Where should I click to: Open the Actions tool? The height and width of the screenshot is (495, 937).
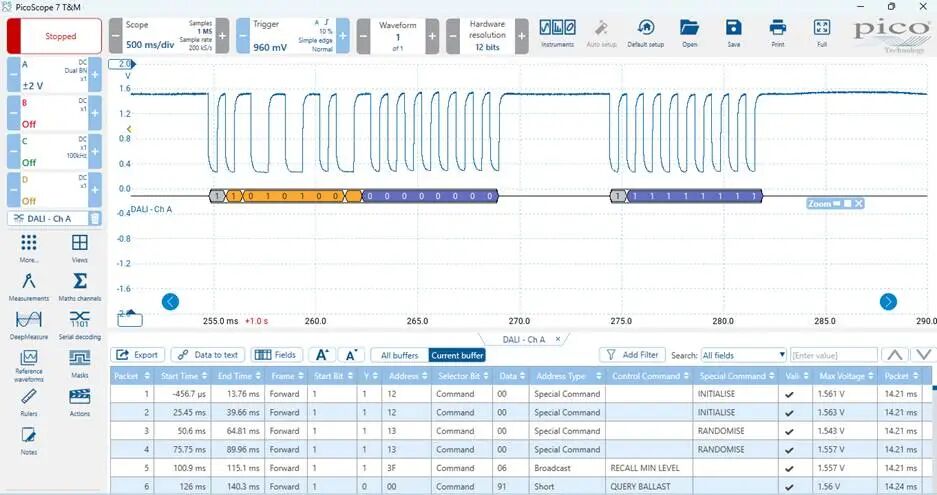[79, 402]
